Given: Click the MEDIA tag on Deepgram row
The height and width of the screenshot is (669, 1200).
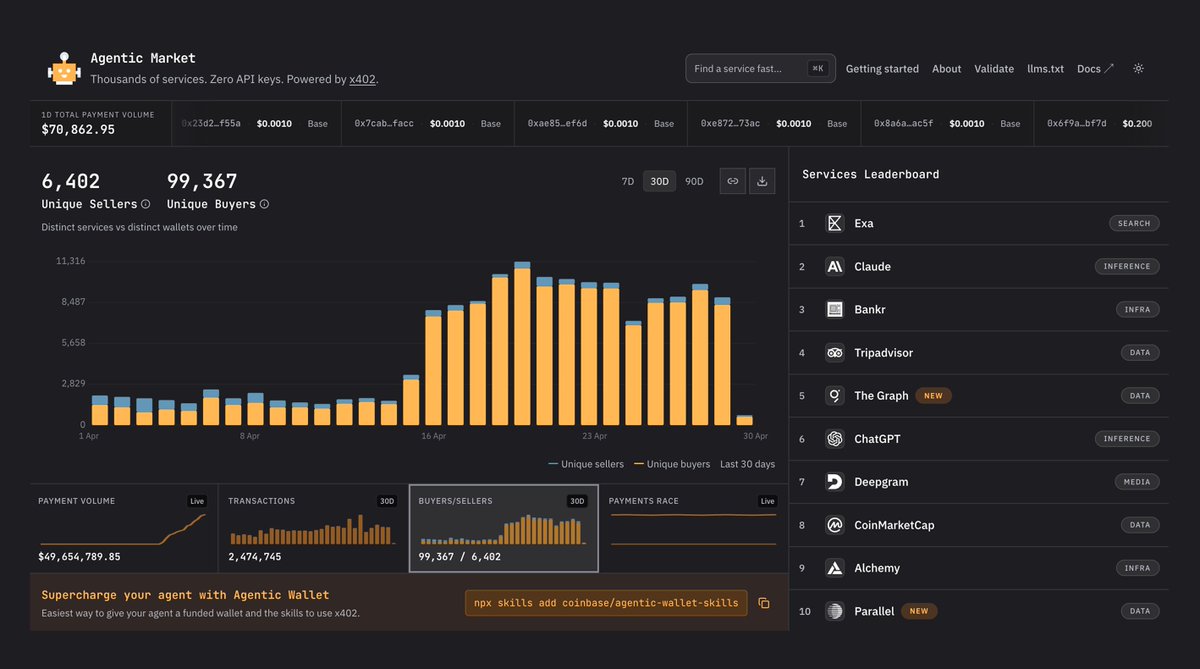Looking at the screenshot, I should coord(1136,481).
